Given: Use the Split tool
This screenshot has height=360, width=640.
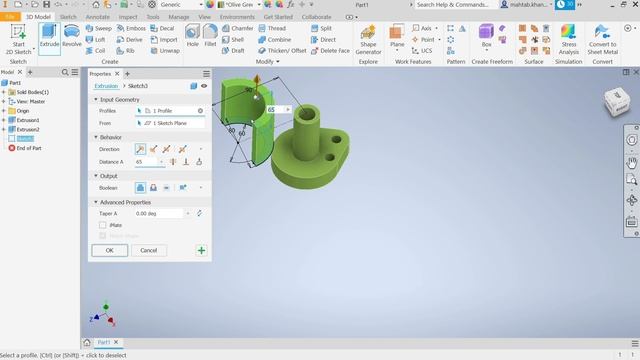Looking at the screenshot, I should pos(321,28).
